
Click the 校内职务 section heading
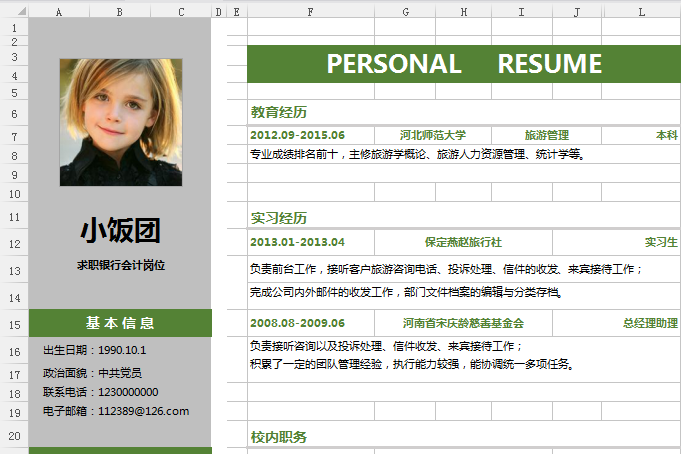[279, 437]
